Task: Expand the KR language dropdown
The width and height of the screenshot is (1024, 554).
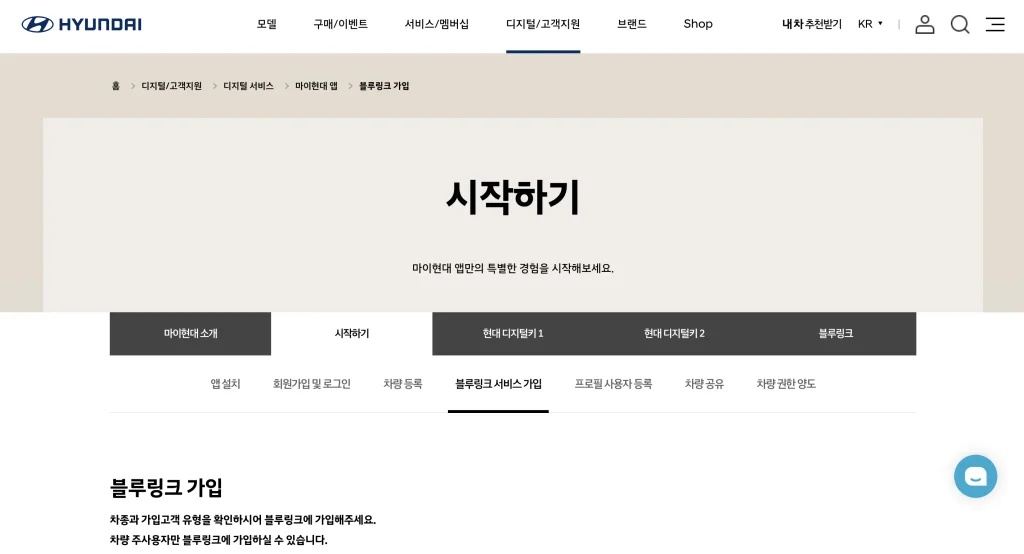Action: 870,24
